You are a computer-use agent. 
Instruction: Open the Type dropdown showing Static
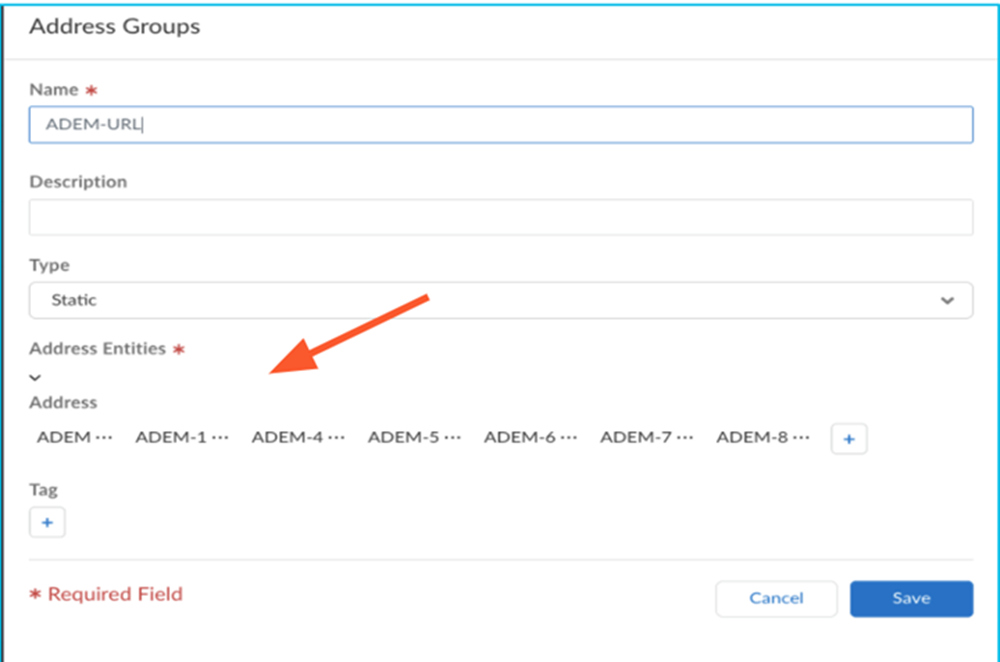point(500,300)
